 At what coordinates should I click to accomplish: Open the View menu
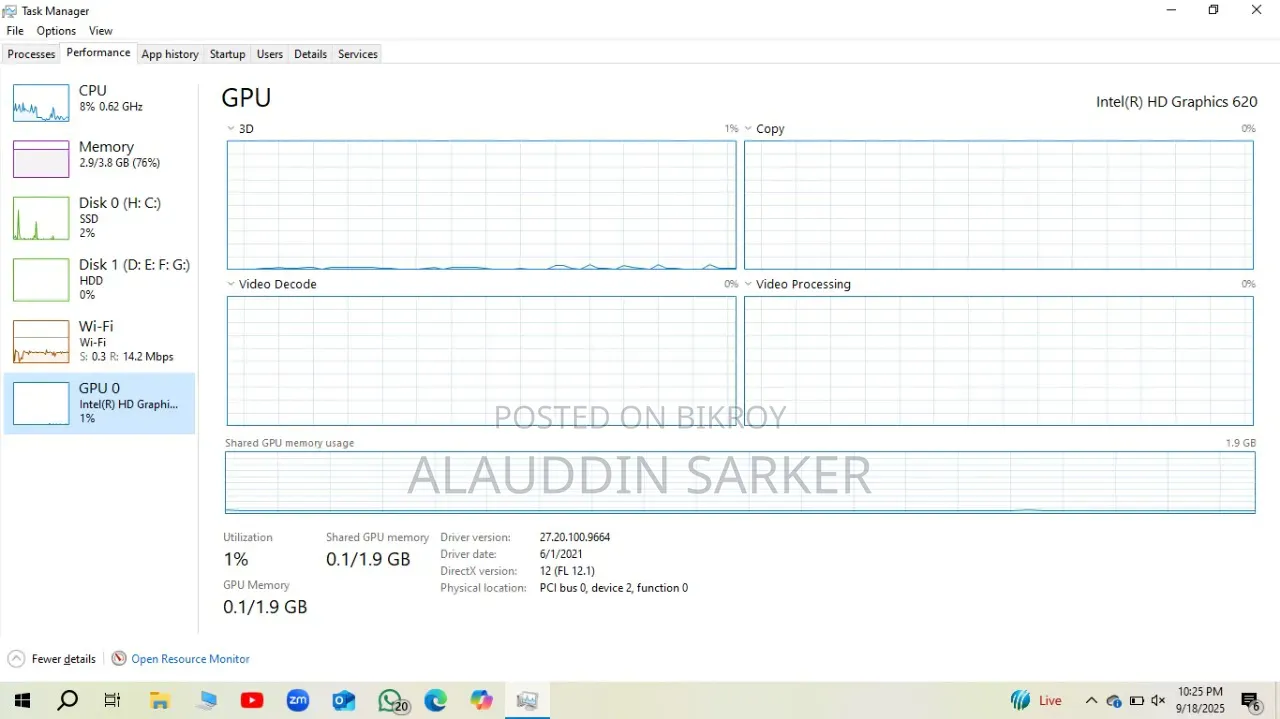[x=100, y=31]
